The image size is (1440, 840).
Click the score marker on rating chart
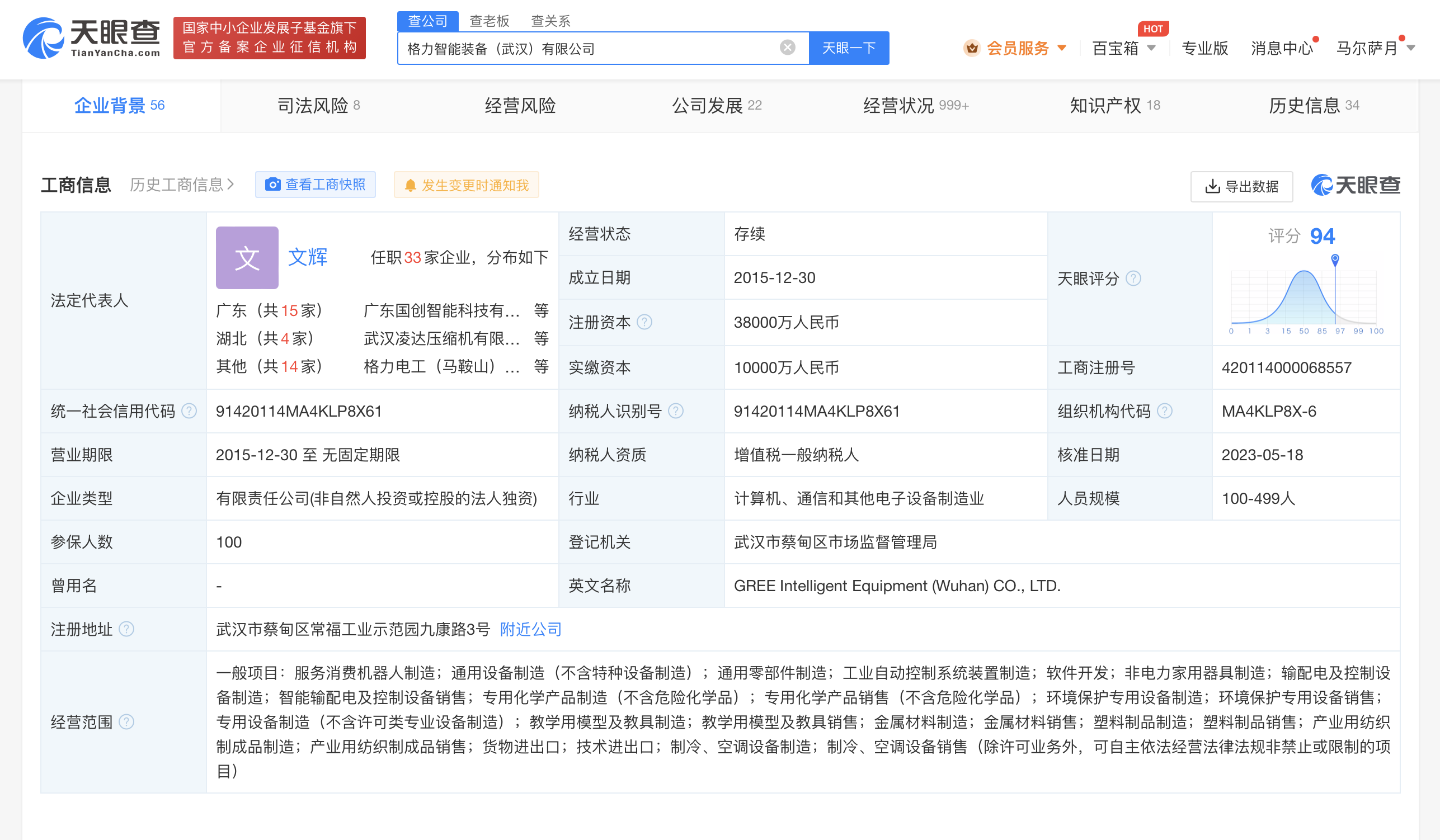(x=1334, y=259)
